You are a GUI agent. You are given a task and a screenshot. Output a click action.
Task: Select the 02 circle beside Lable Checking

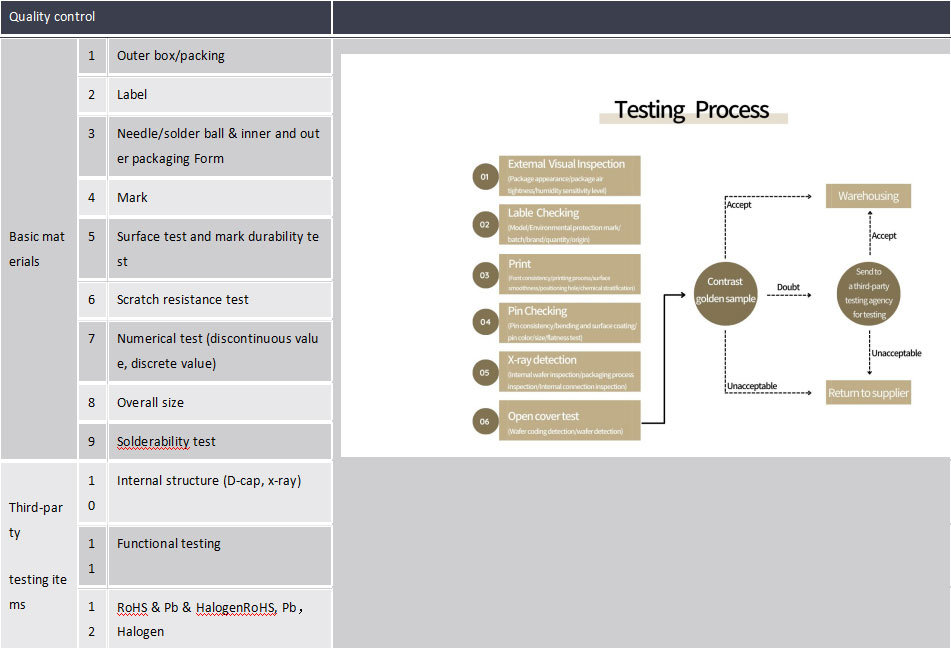tap(484, 225)
